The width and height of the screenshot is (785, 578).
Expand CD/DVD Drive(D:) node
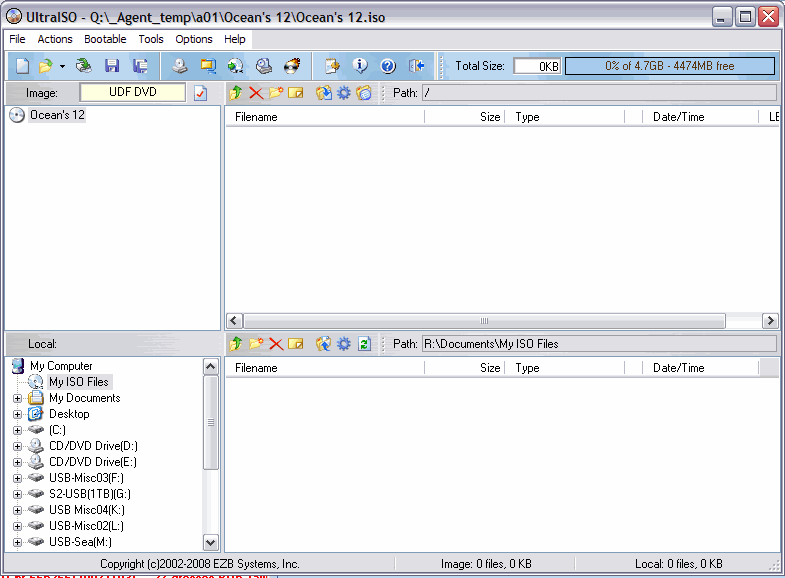pos(18,446)
